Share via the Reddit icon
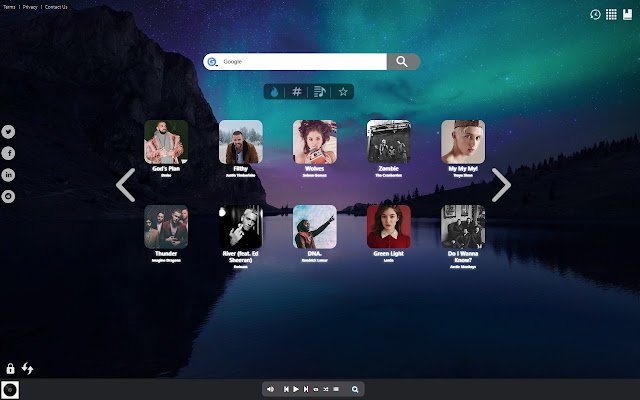This screenshot has height=400, width=640. coord(8,196)
